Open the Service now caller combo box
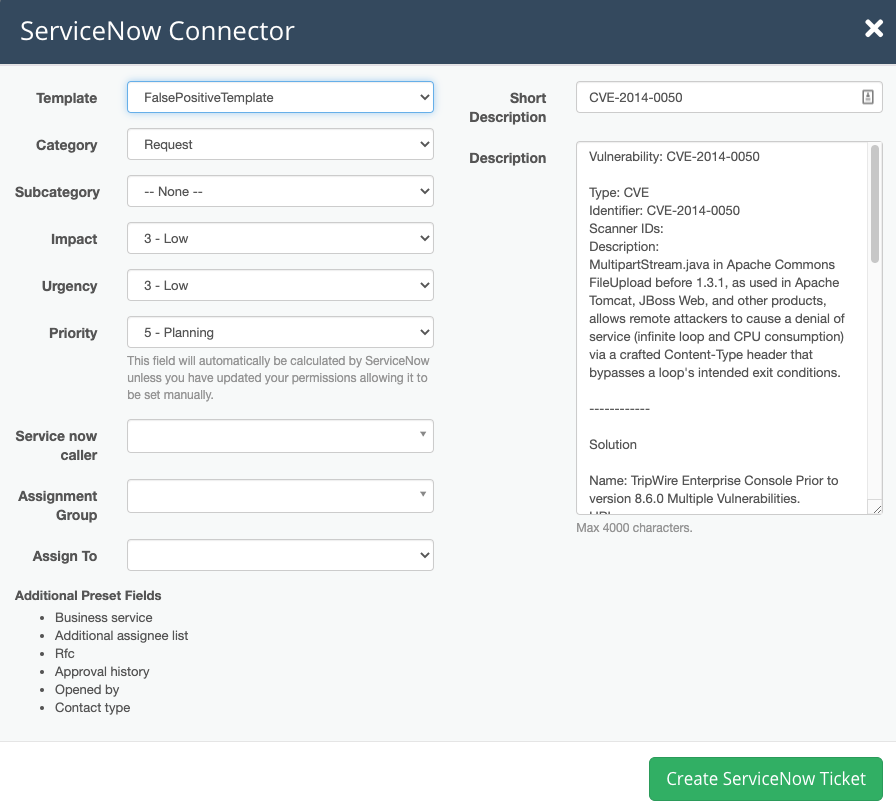Image resolution: width=896 pixels, height=811 pixels. pyautogui.click(x=280, y=436)
